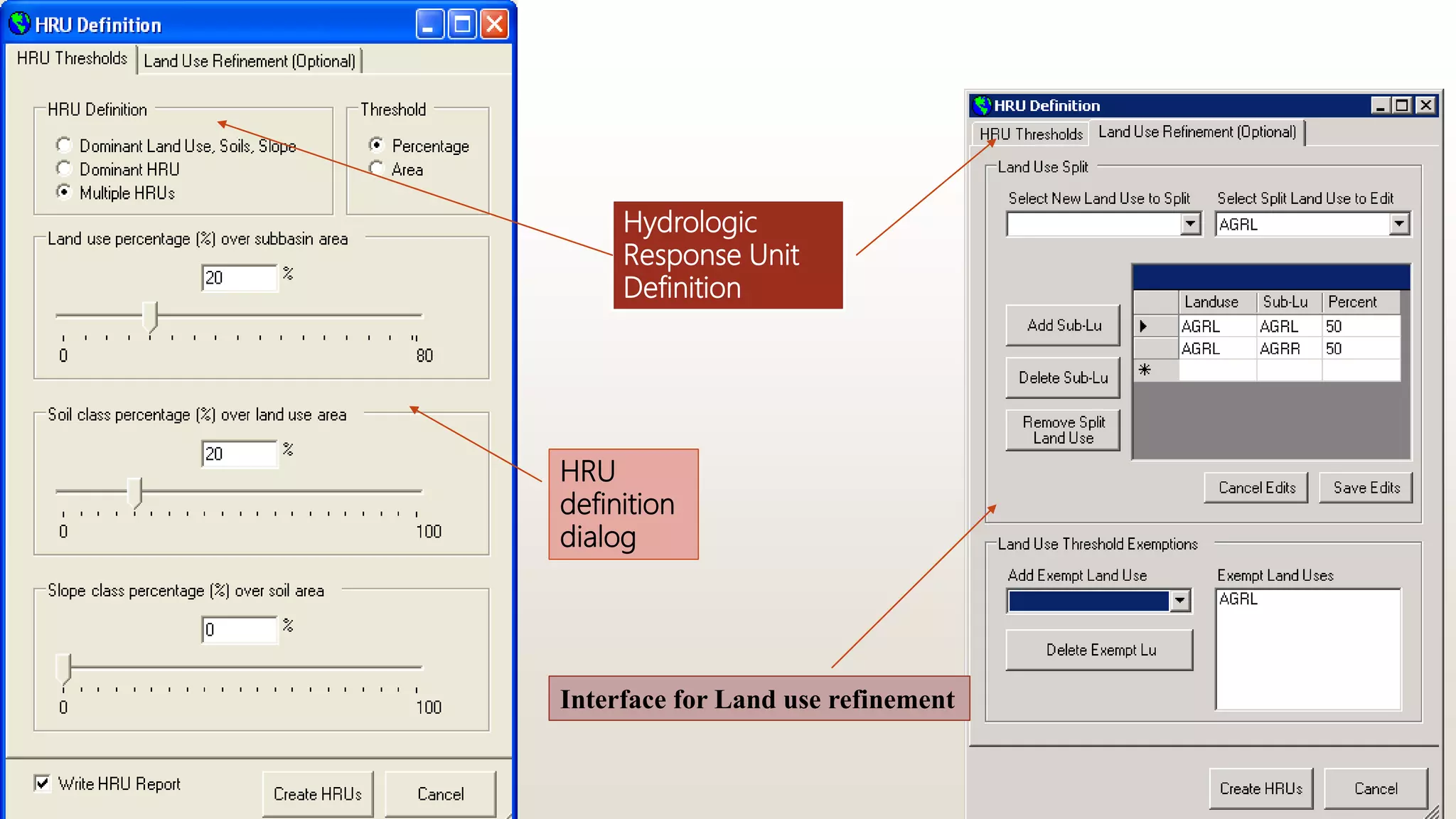The height and width of the screenshot is (819, 1456).
Task: Expand Select Split Land Use to Edit combo
Action: (1398, 225)
